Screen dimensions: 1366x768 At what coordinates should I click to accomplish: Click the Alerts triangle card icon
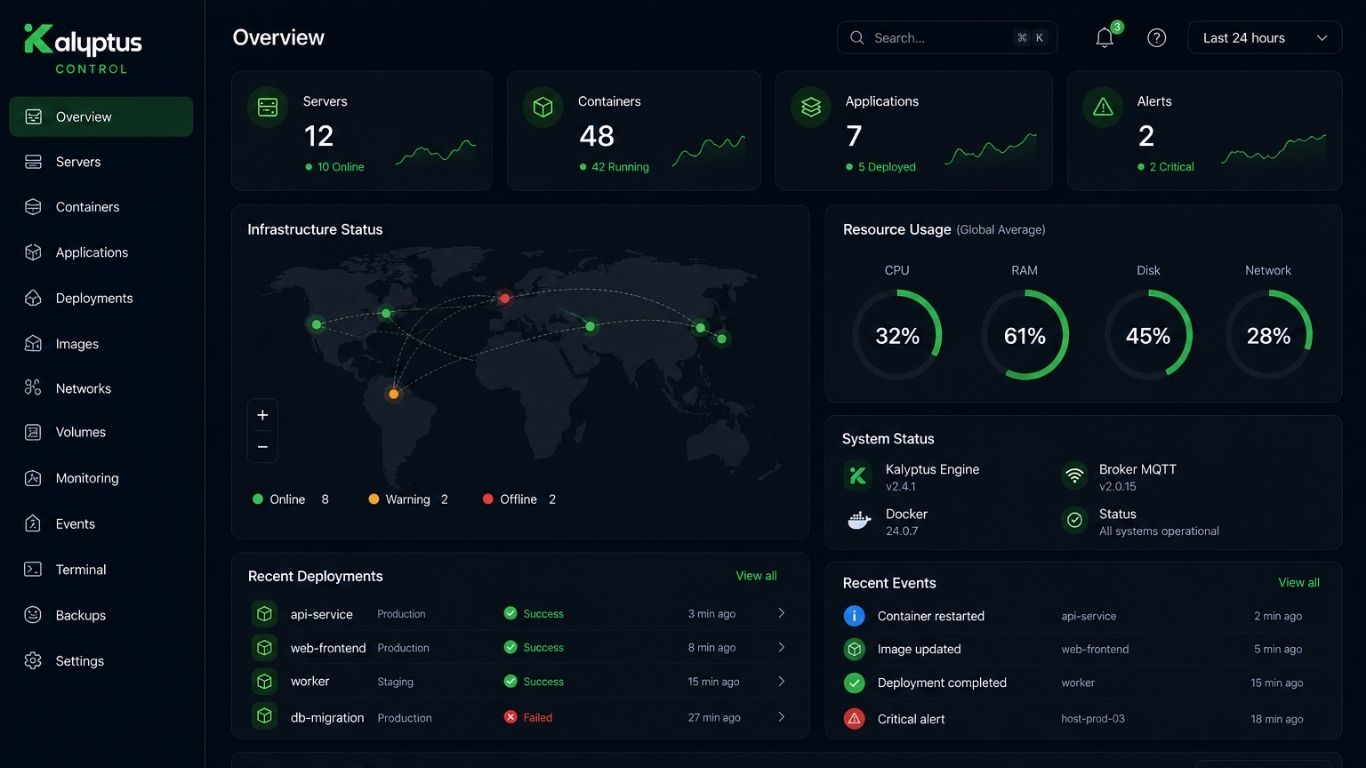1103,107
